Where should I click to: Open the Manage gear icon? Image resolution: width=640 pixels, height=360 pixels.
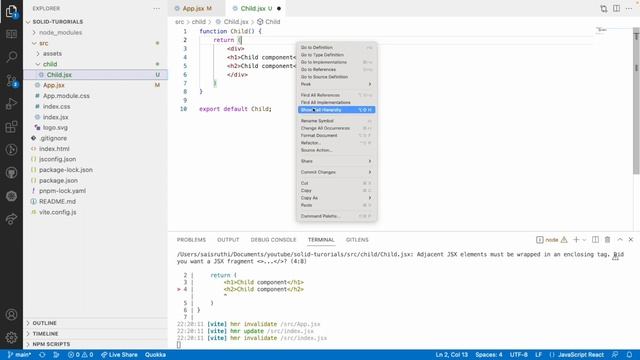11,337
